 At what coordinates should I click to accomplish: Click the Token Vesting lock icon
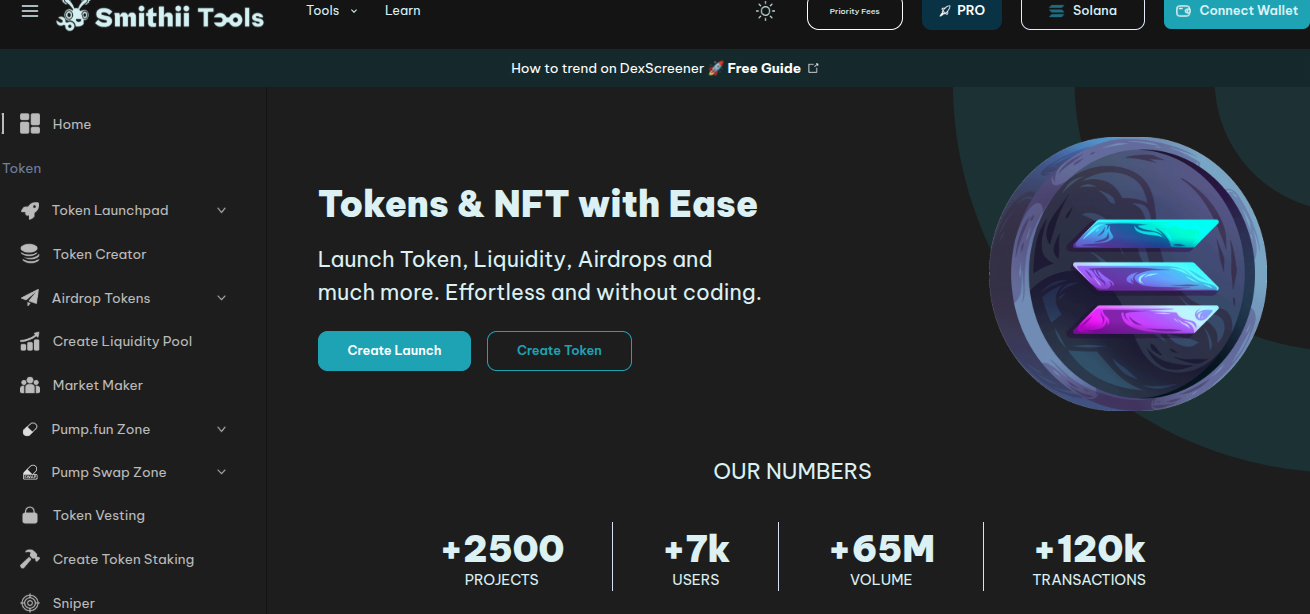coord(30,515)
